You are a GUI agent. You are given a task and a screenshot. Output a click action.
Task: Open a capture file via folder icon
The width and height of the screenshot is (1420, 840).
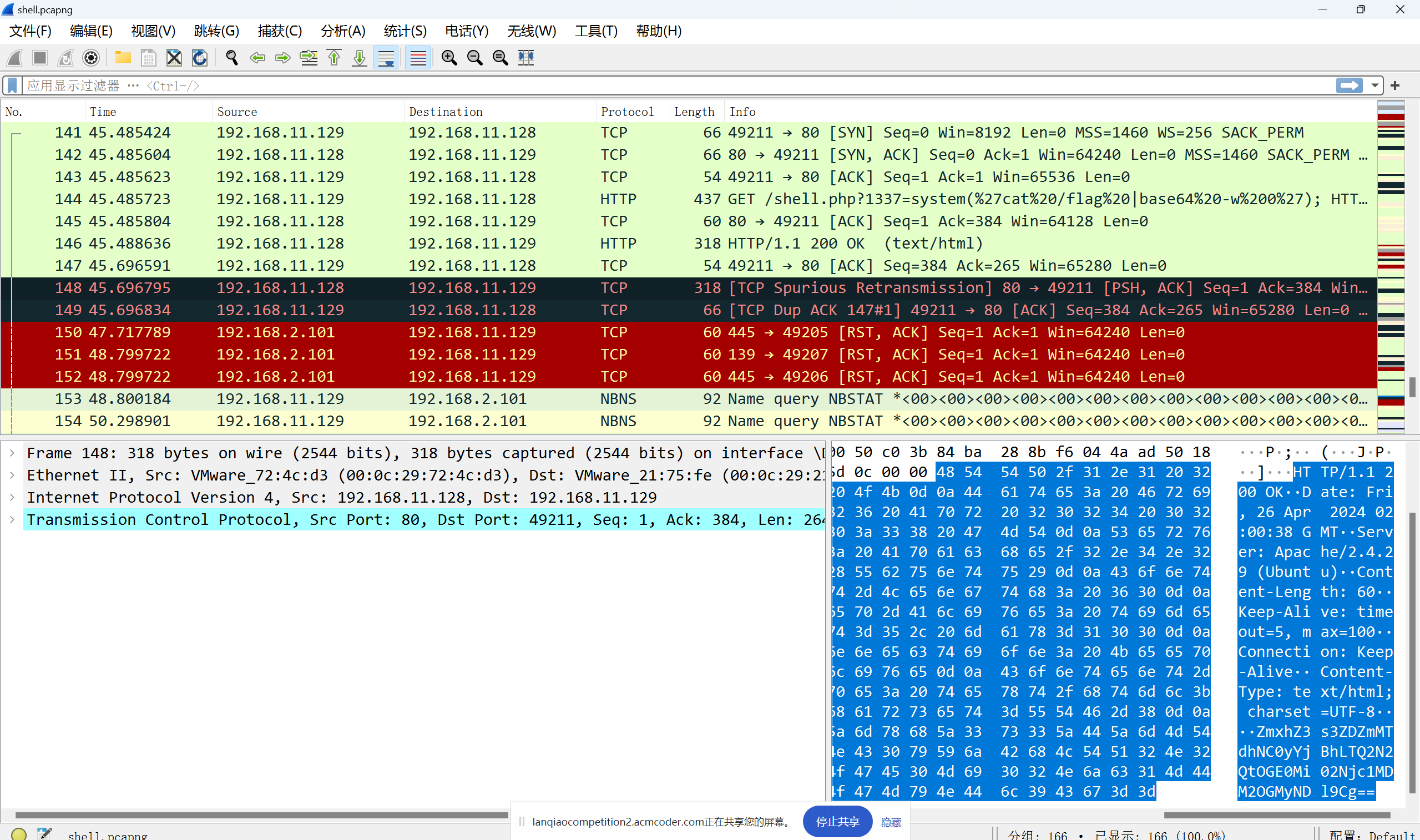click(123, 57)
